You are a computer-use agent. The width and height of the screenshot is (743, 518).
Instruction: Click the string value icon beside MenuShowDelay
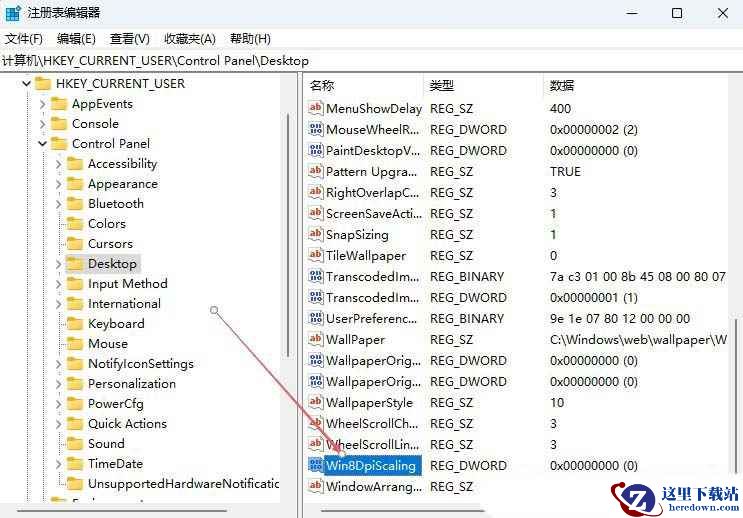click(x=316, y=109)
